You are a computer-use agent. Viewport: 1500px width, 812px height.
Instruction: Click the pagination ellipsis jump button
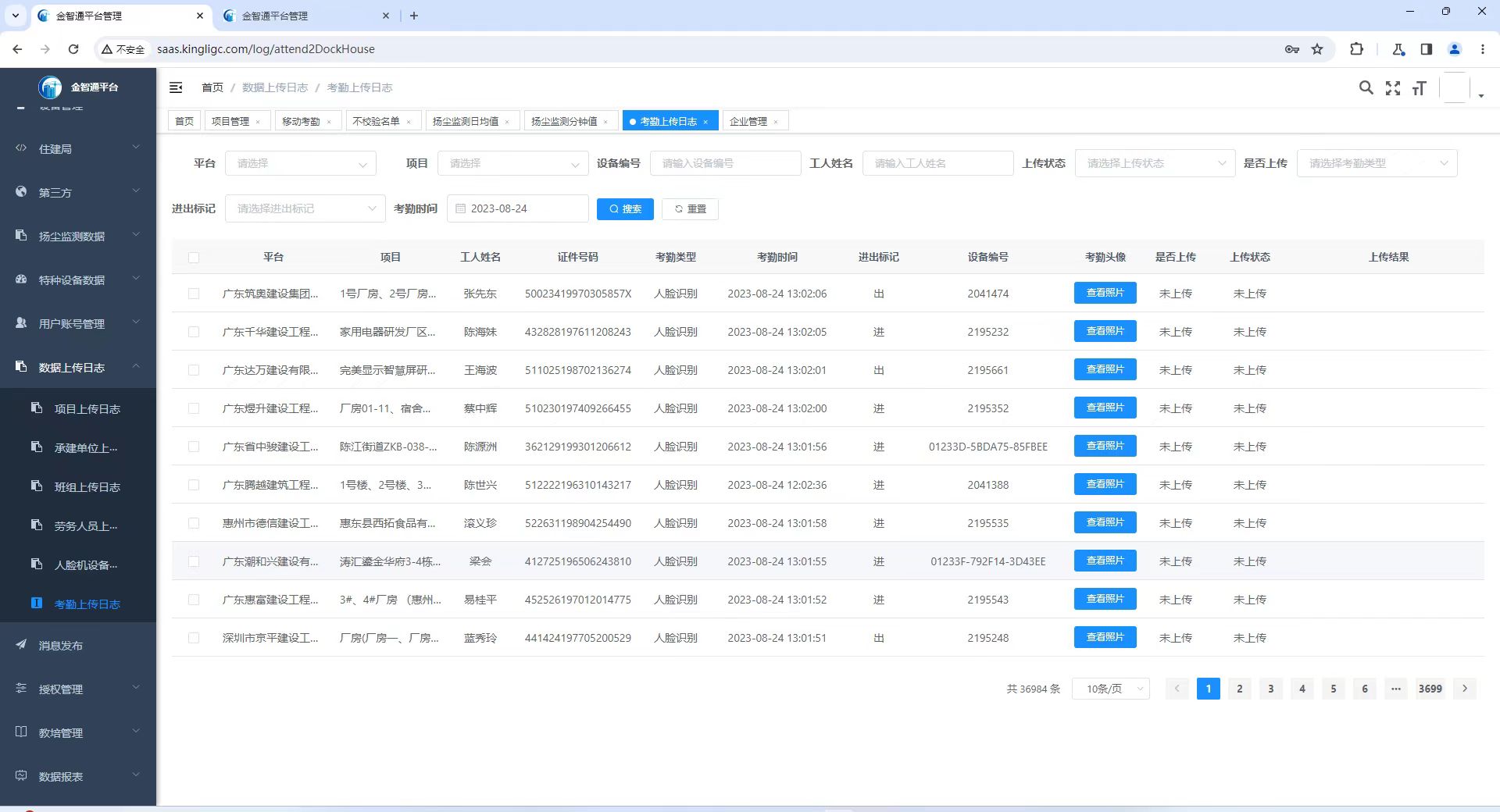pos(1395,689)
